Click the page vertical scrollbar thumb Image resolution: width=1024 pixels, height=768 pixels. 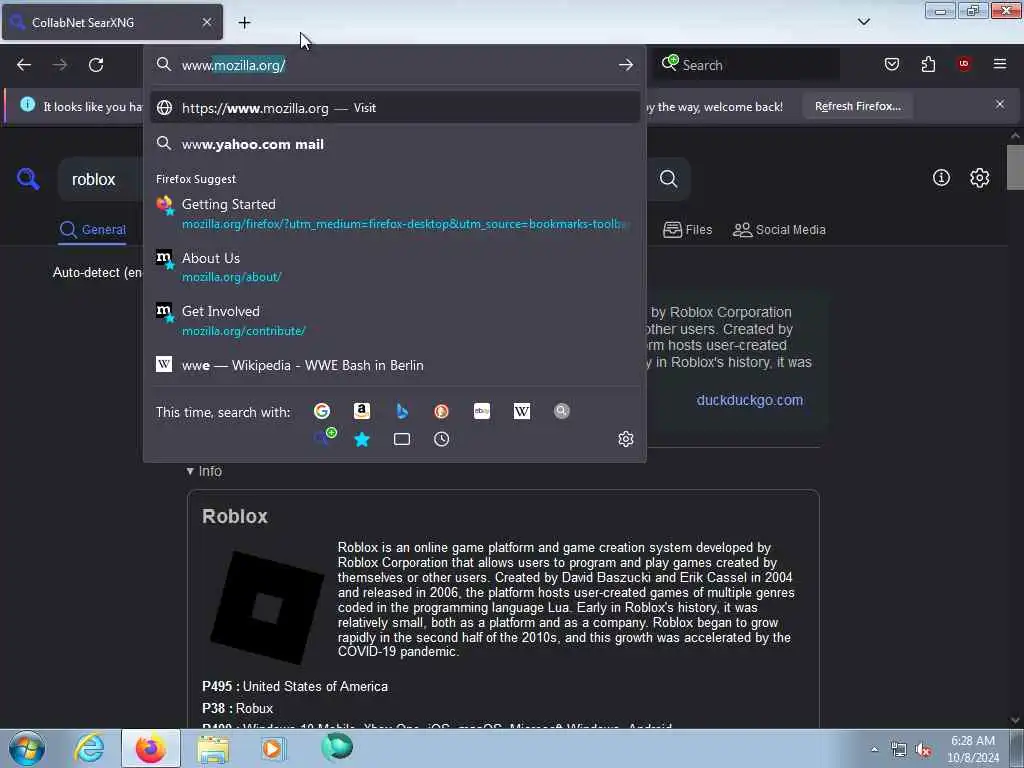pos(1015,167)
